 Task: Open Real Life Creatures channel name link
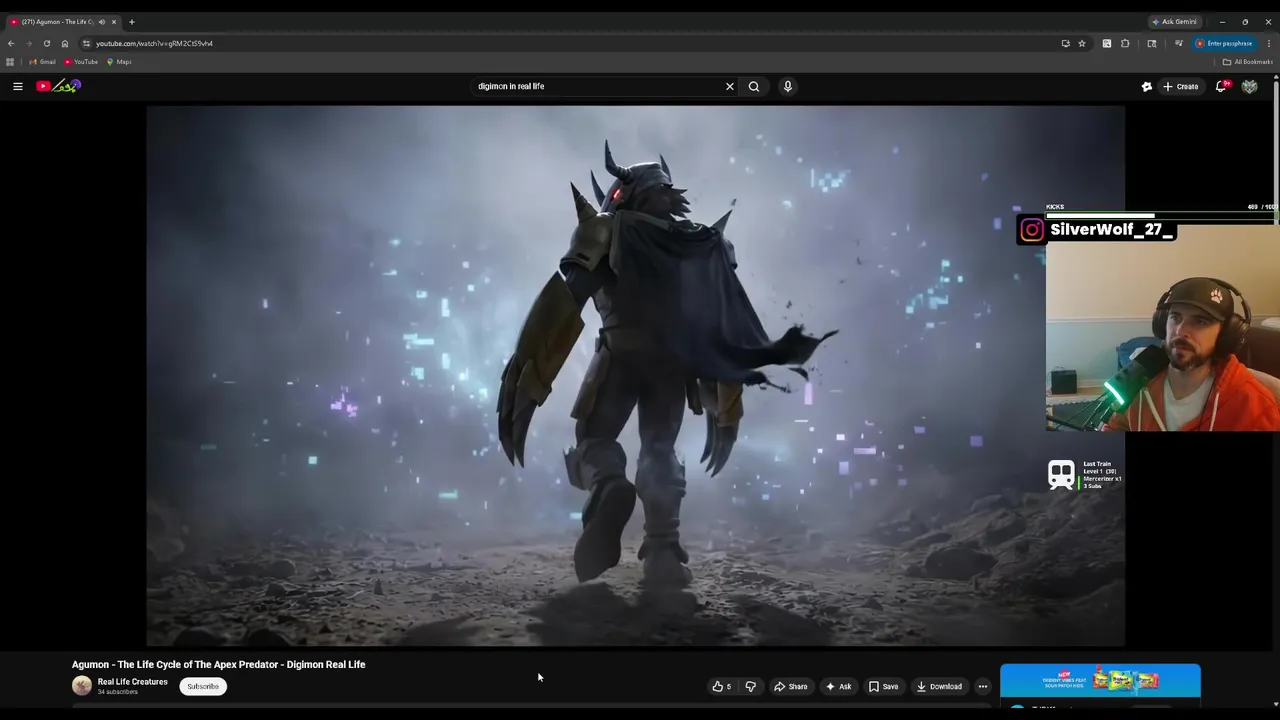[x=132, y=682]
